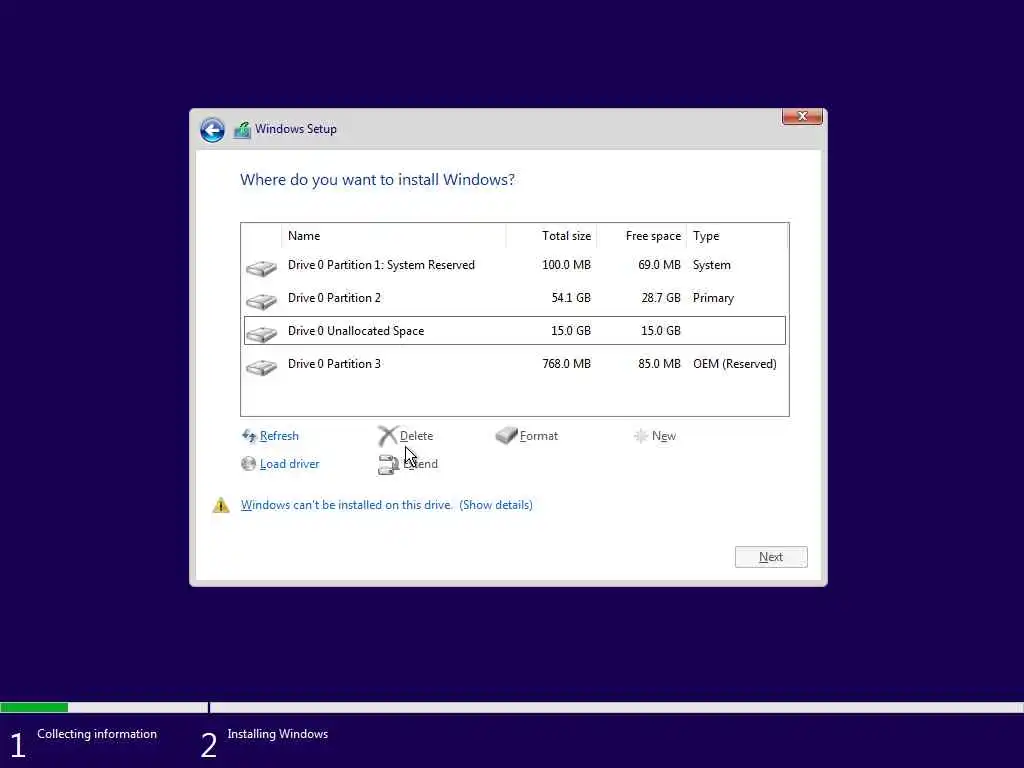Click the Windows Setup title icon

242,129
